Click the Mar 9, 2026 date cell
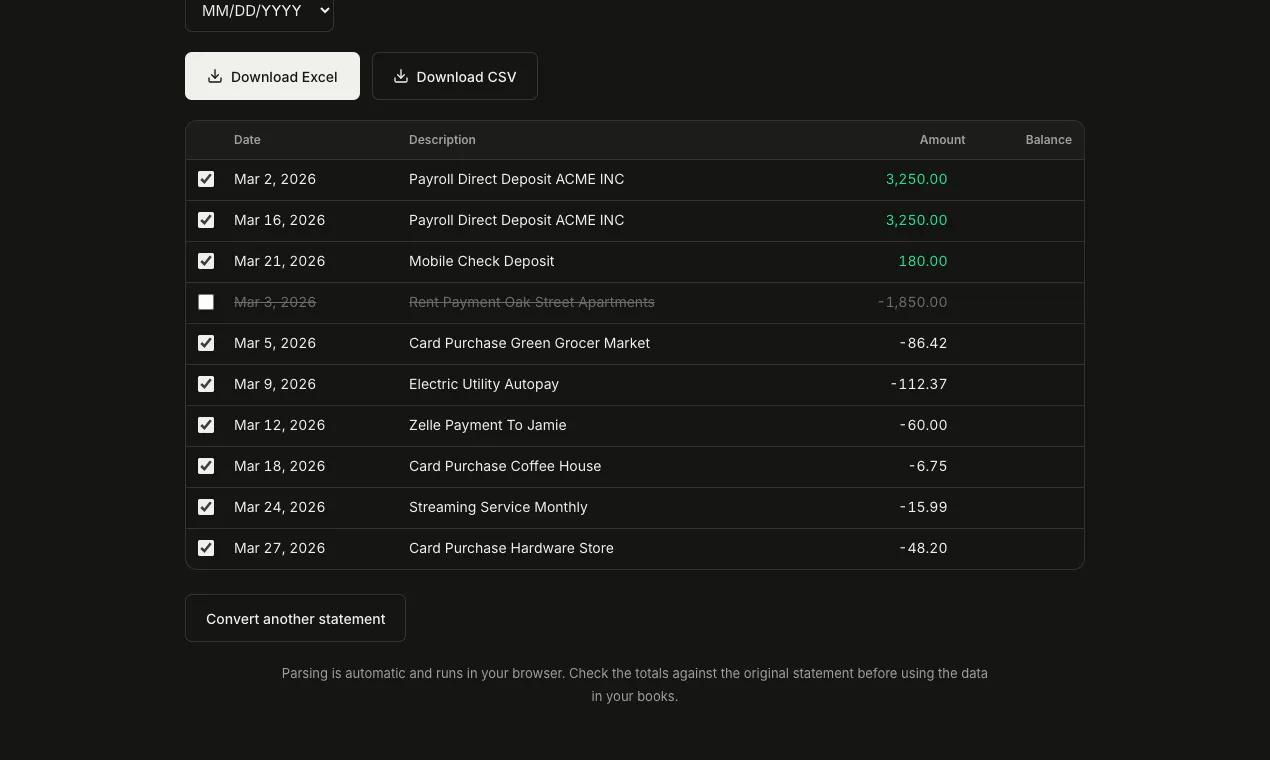 pos(275,384)
